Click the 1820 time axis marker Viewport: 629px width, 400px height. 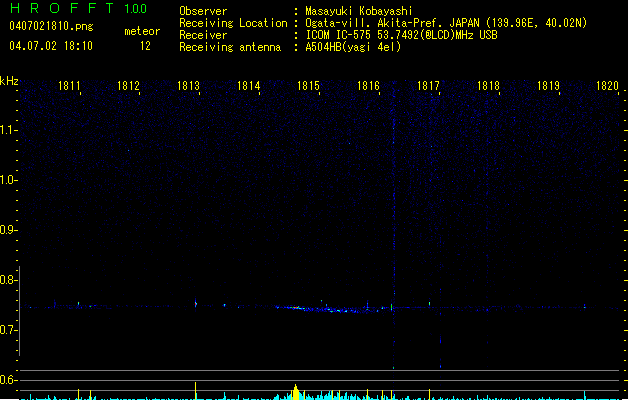click(x=608, y=85)
